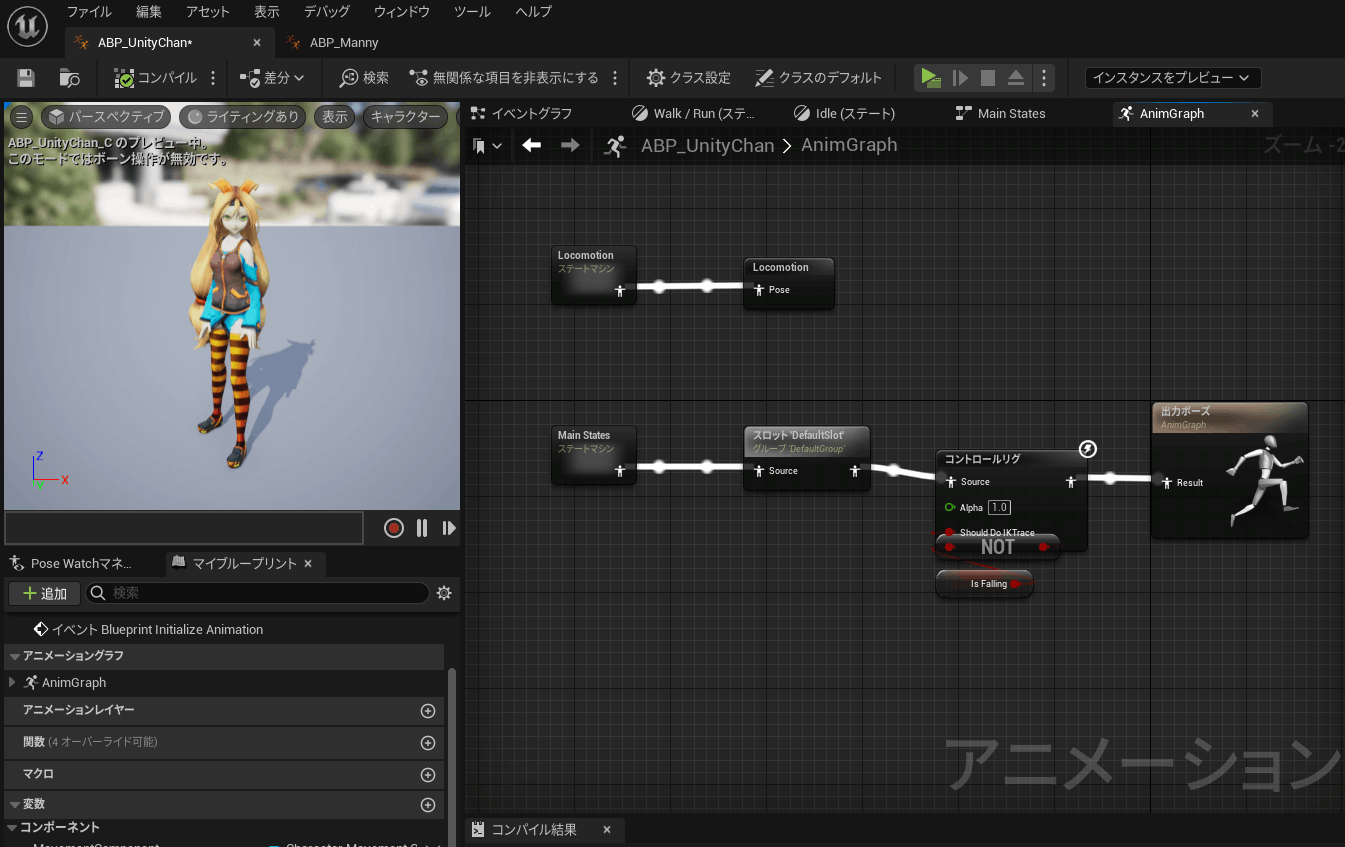Viewport: 1345px width, 847px height.
Task: Click the viewport record button
Action: (394, 528)
